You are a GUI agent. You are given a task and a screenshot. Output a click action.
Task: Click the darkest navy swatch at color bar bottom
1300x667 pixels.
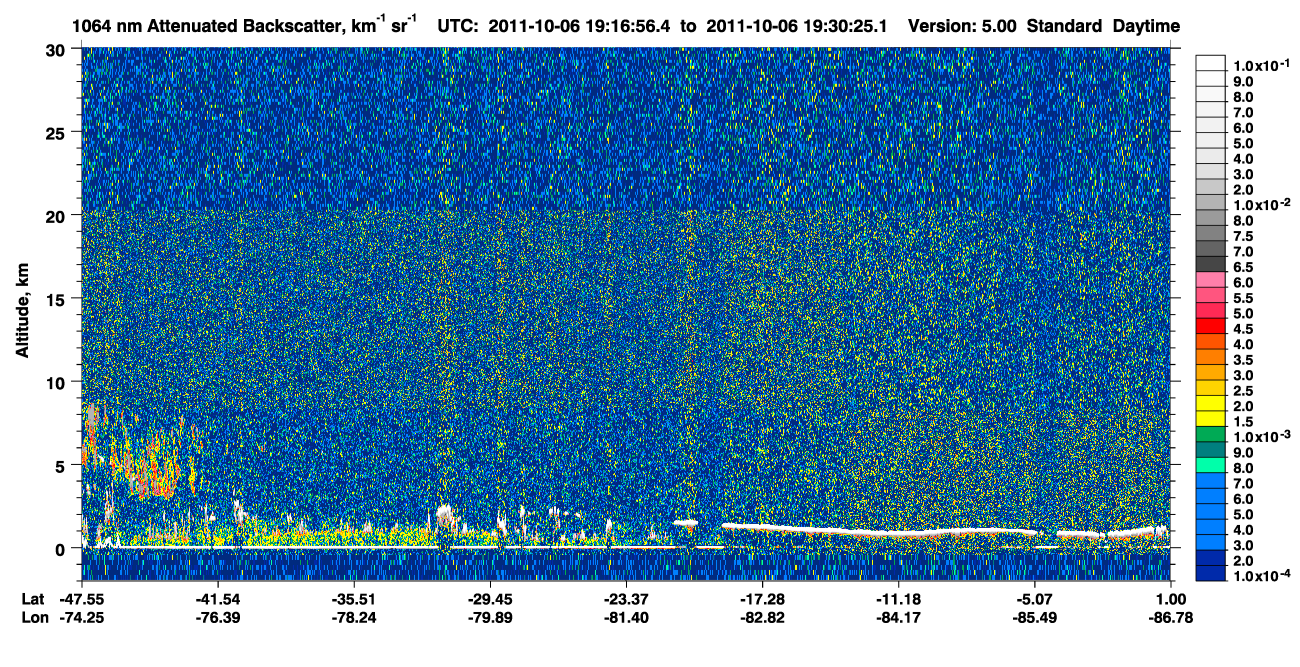point(1211,574)
